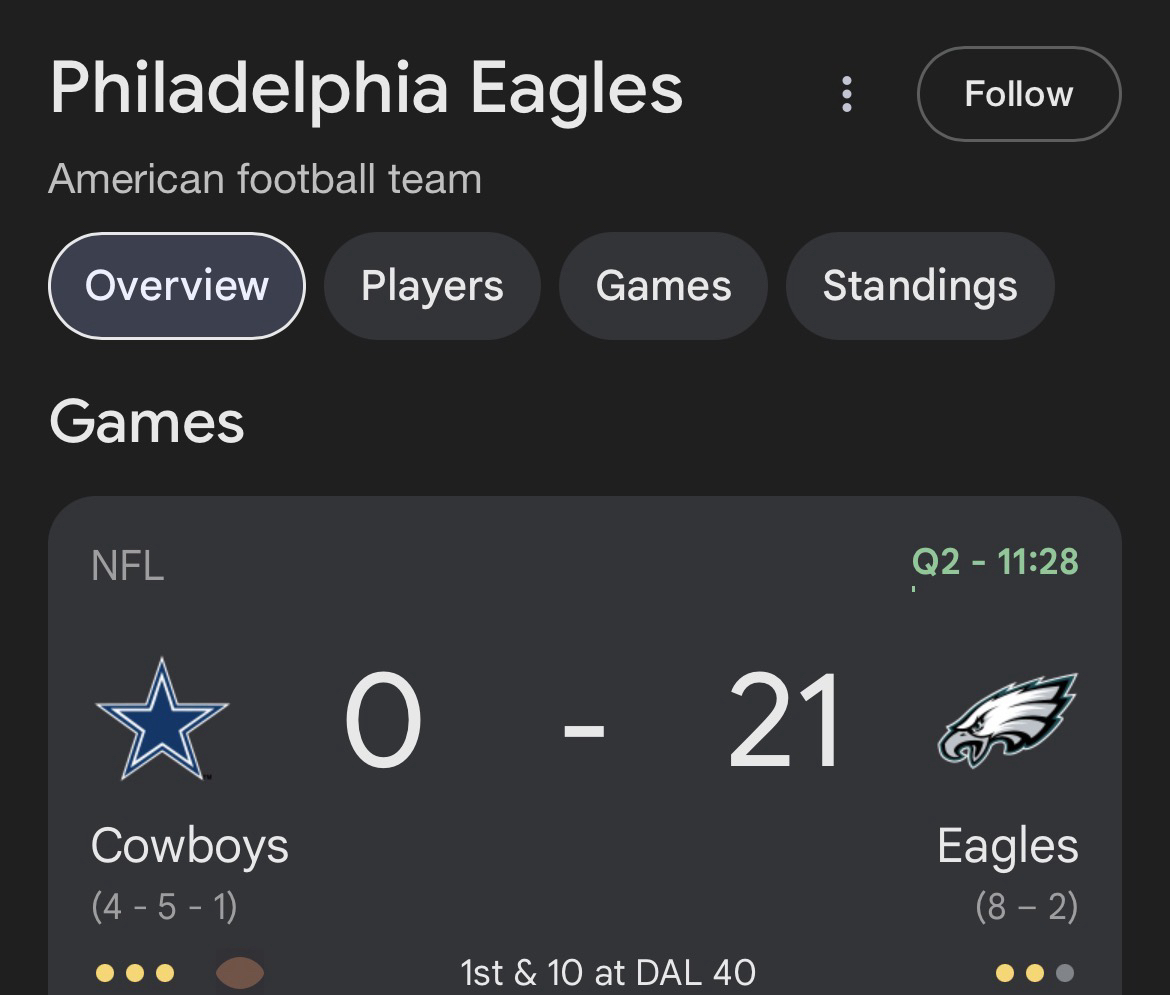Click the Eagles timeout dots indicator
This screenshot has width=1170, height=995.
(x=1035, y=973)
